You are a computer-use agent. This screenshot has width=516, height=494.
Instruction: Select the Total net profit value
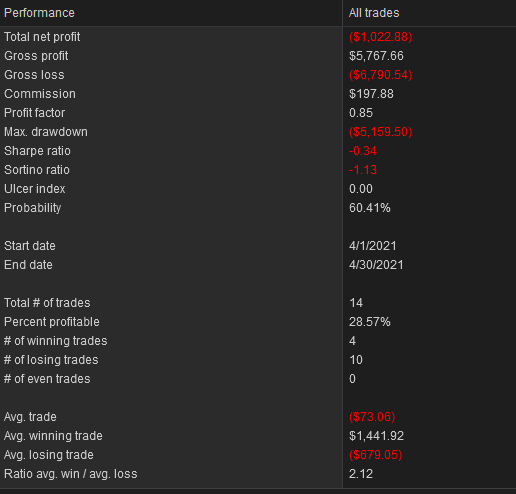pyautogui.click(x=380, y=37)
